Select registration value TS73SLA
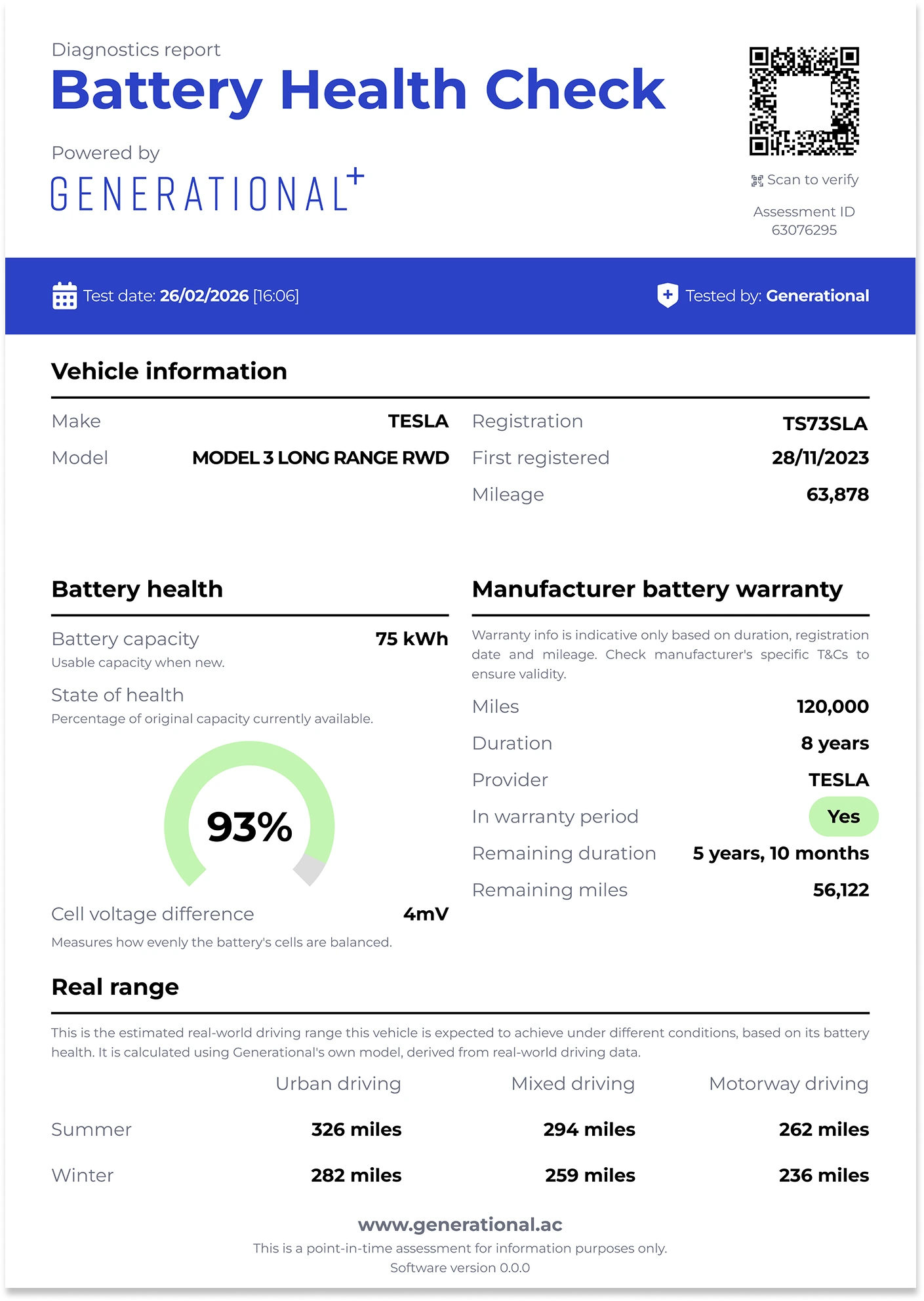This screenshot has width=924, height=1301. (x=825, y=424)
